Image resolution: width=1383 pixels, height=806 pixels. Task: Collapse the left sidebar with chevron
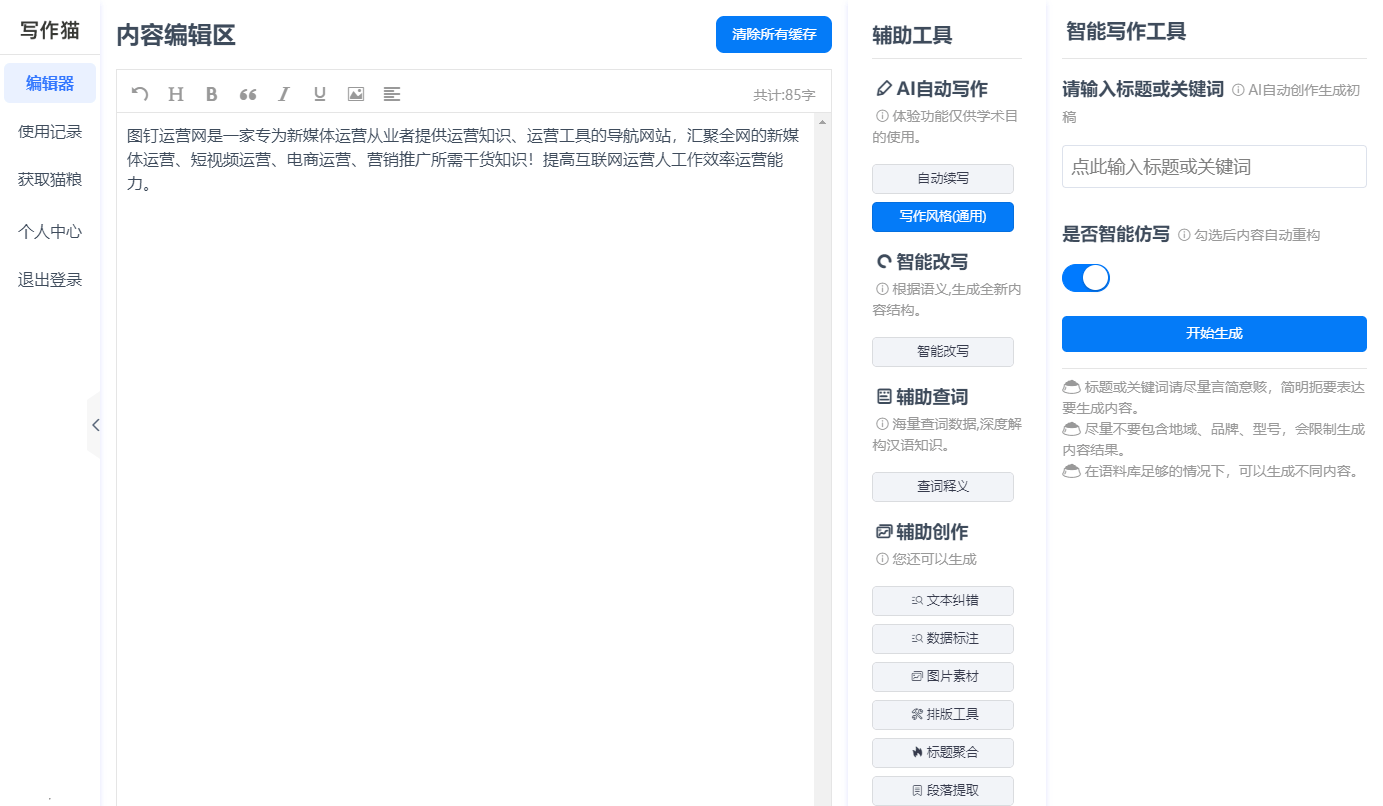[95, 425]
